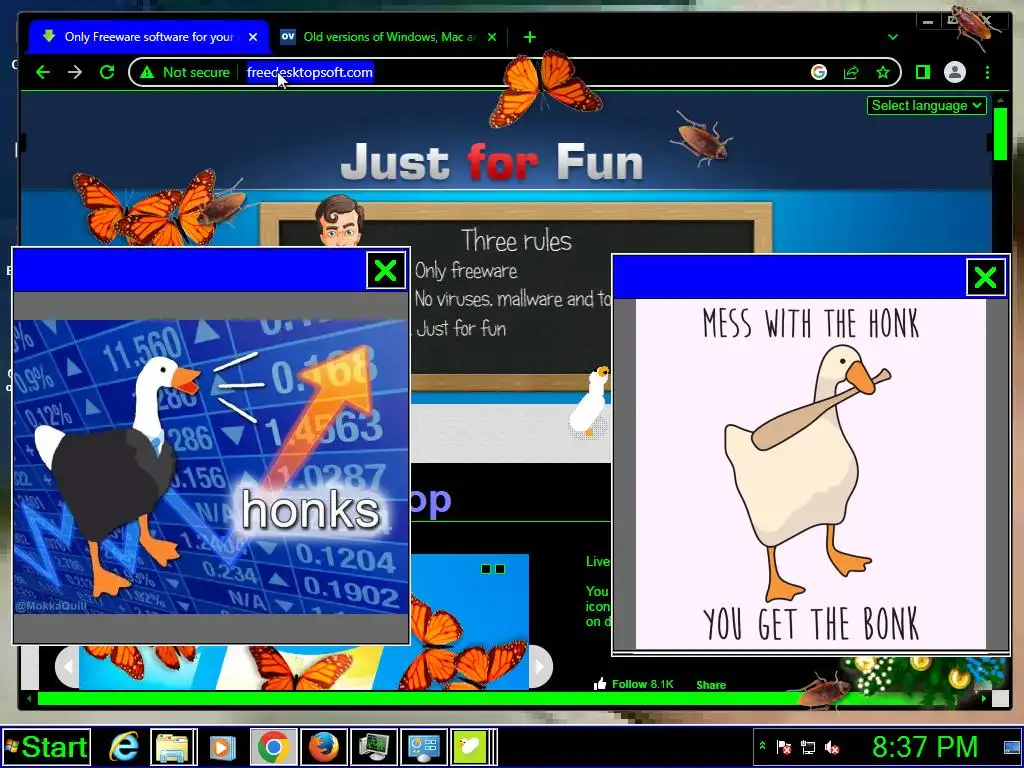Click the green horizontal scrollbar
This screenshot has height=768, width=1024.
pyautogui.click(x=418, y=699)
